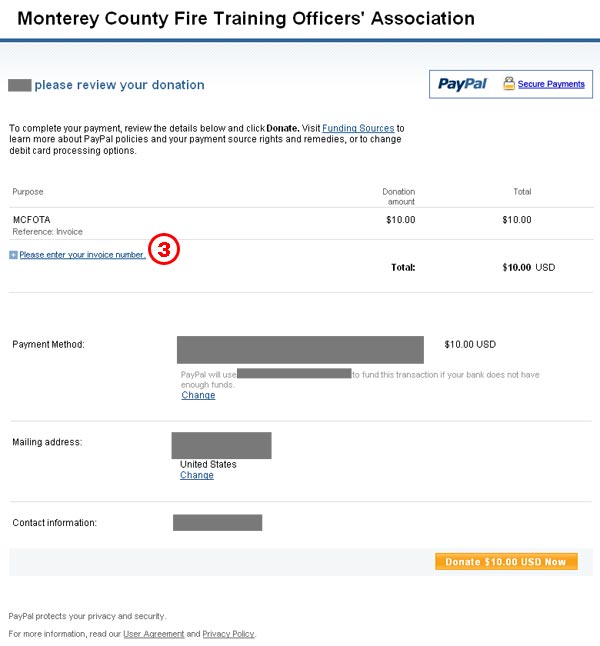Screen dimensions: 600x646
Task: Click Donate $10.00 USD Now button
Action: pos(506,562)
